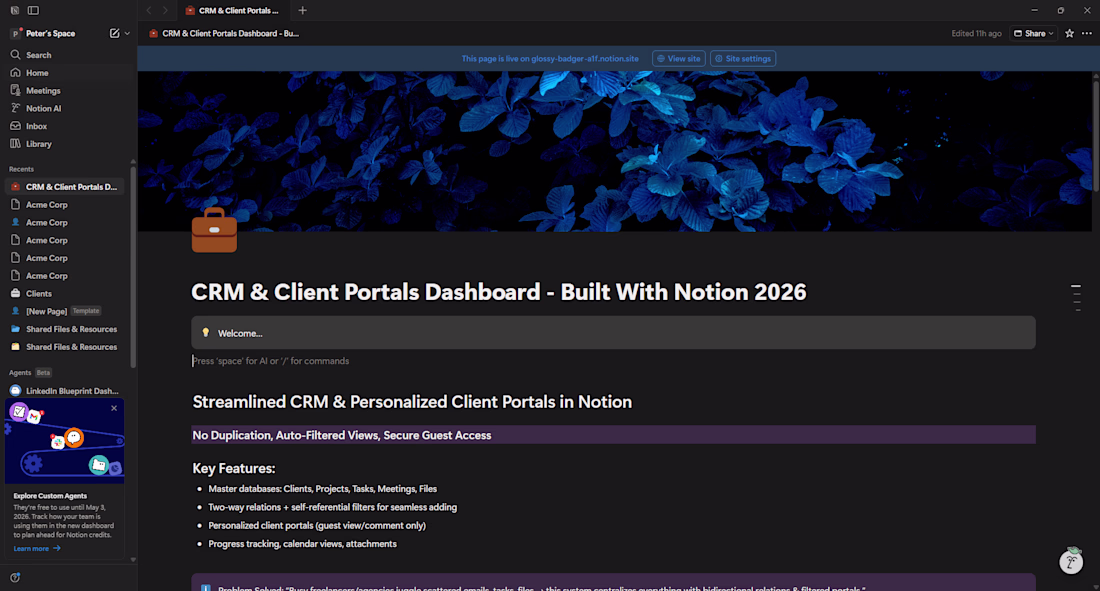Click the Notion logo in the title bar
1100x591 pixels.
(x=15, y=11)
